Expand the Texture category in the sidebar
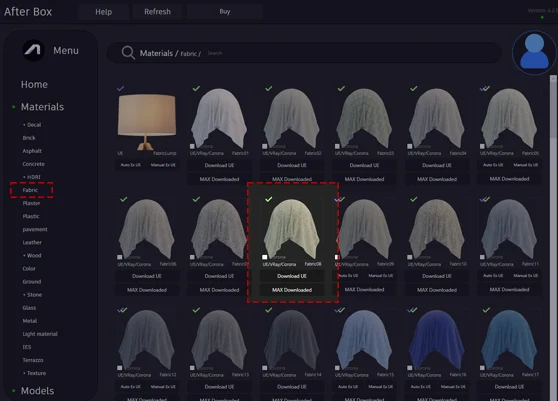The image size is (558, 401). (x=35, y=373)
